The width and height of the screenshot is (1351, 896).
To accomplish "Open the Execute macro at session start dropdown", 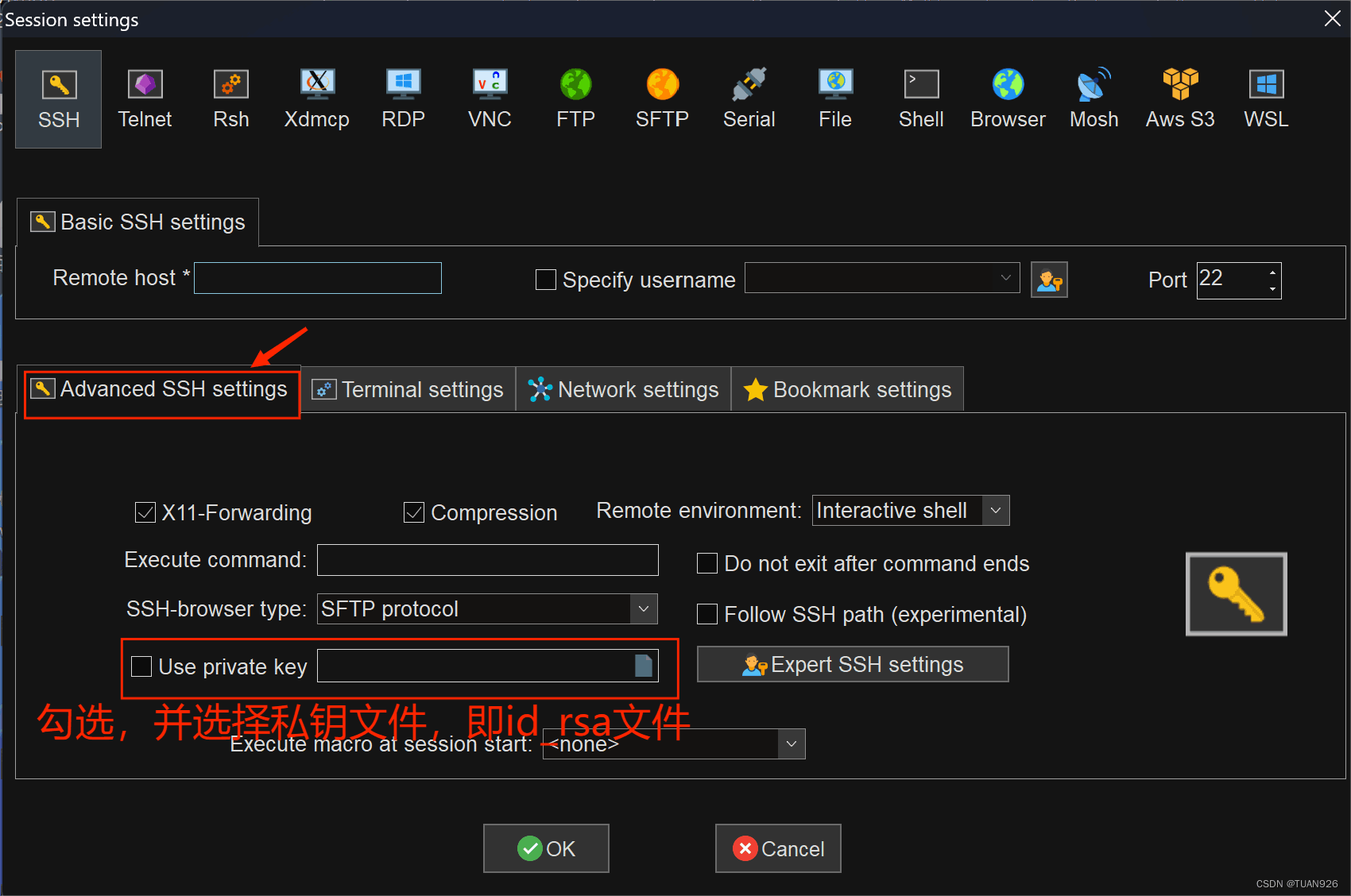I will pyautogui.click(x=792, y=743).
